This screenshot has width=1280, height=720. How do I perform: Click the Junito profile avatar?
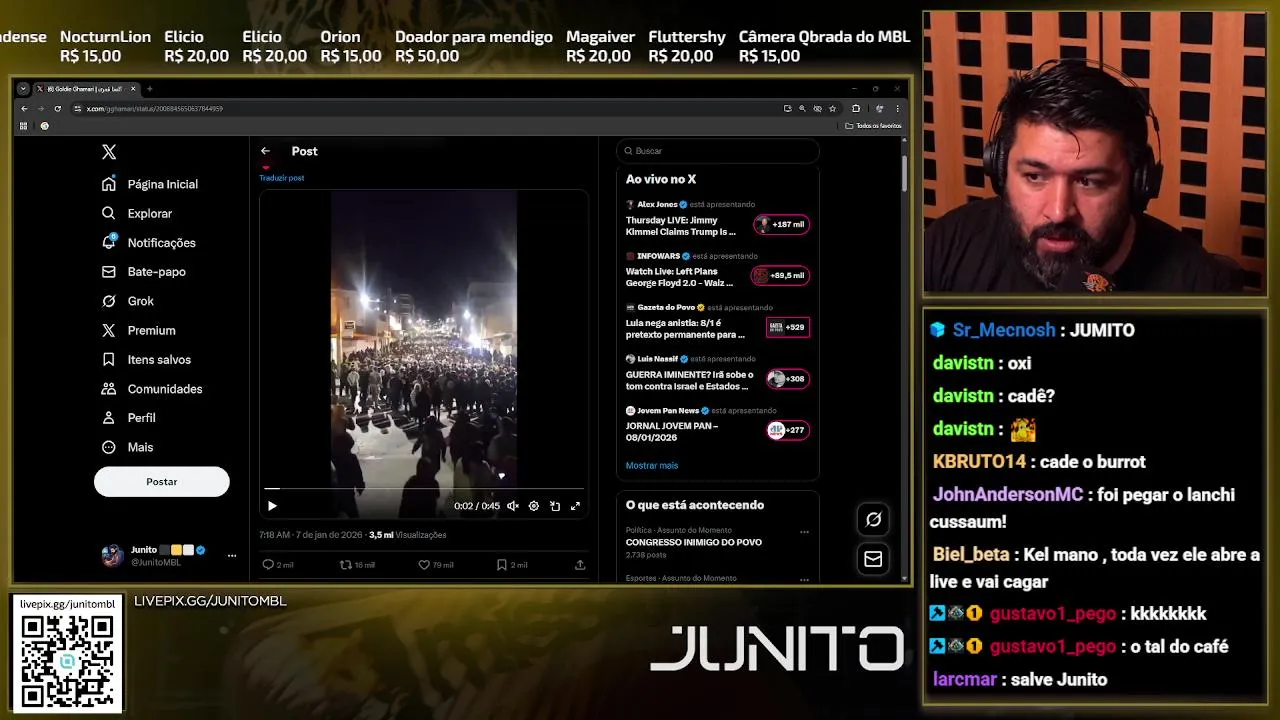[113, 555]
